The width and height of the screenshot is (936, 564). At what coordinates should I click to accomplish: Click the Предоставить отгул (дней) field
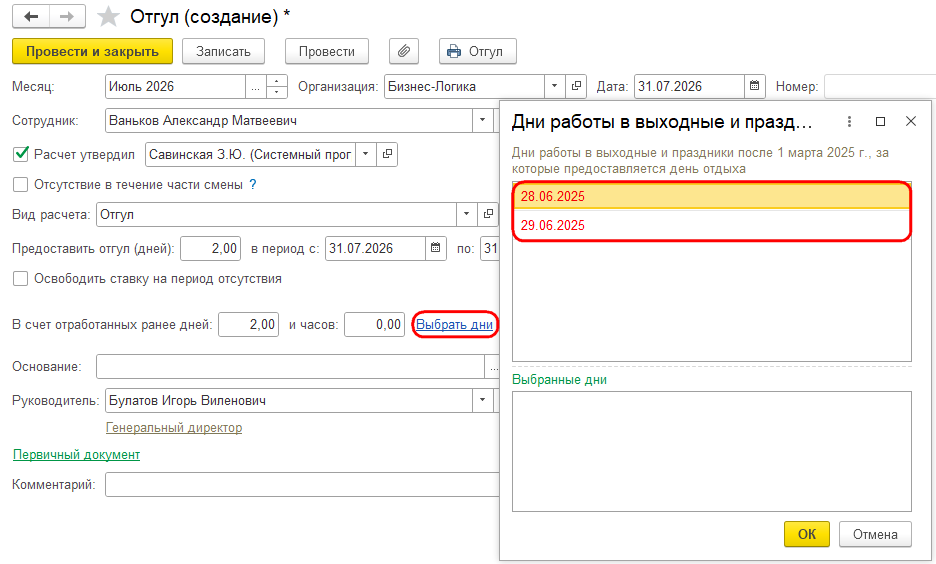(211, 248)
